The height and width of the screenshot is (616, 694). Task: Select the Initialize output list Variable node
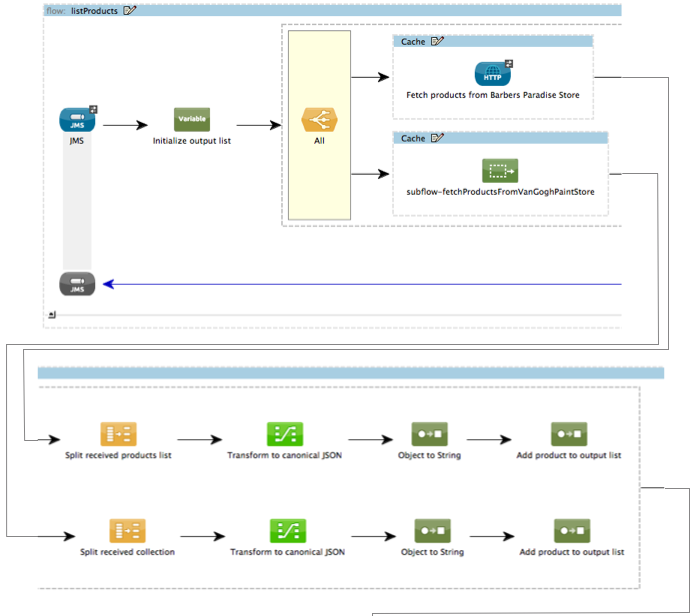click(x=192, y=120)
